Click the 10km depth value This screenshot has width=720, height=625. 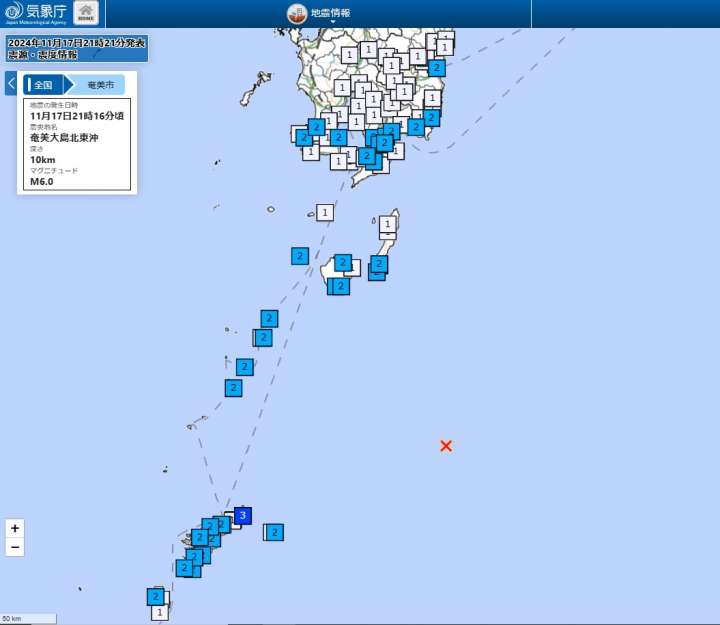pos(42,160)
